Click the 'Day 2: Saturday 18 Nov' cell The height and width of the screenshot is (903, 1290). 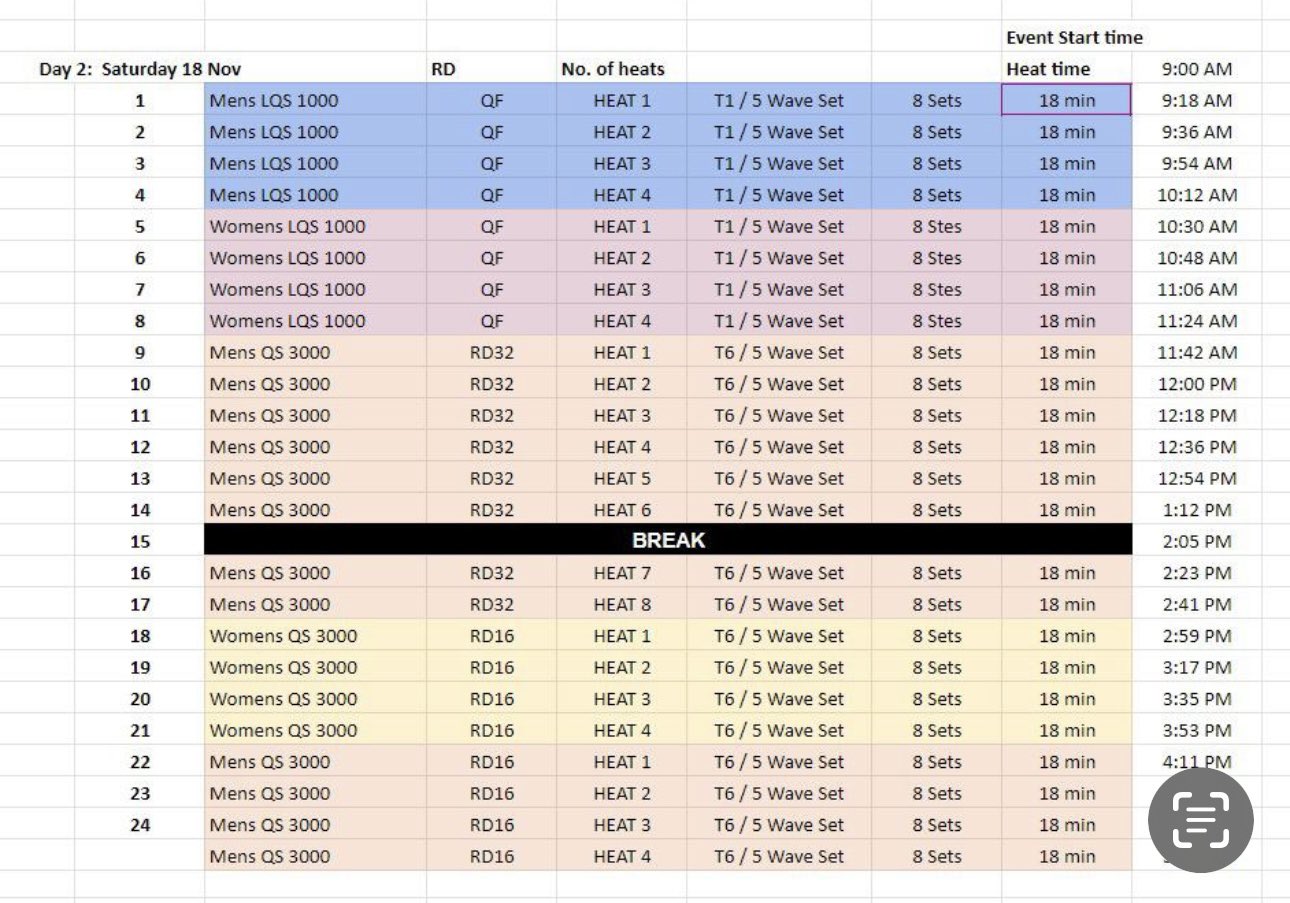click(x=140, y=69)
